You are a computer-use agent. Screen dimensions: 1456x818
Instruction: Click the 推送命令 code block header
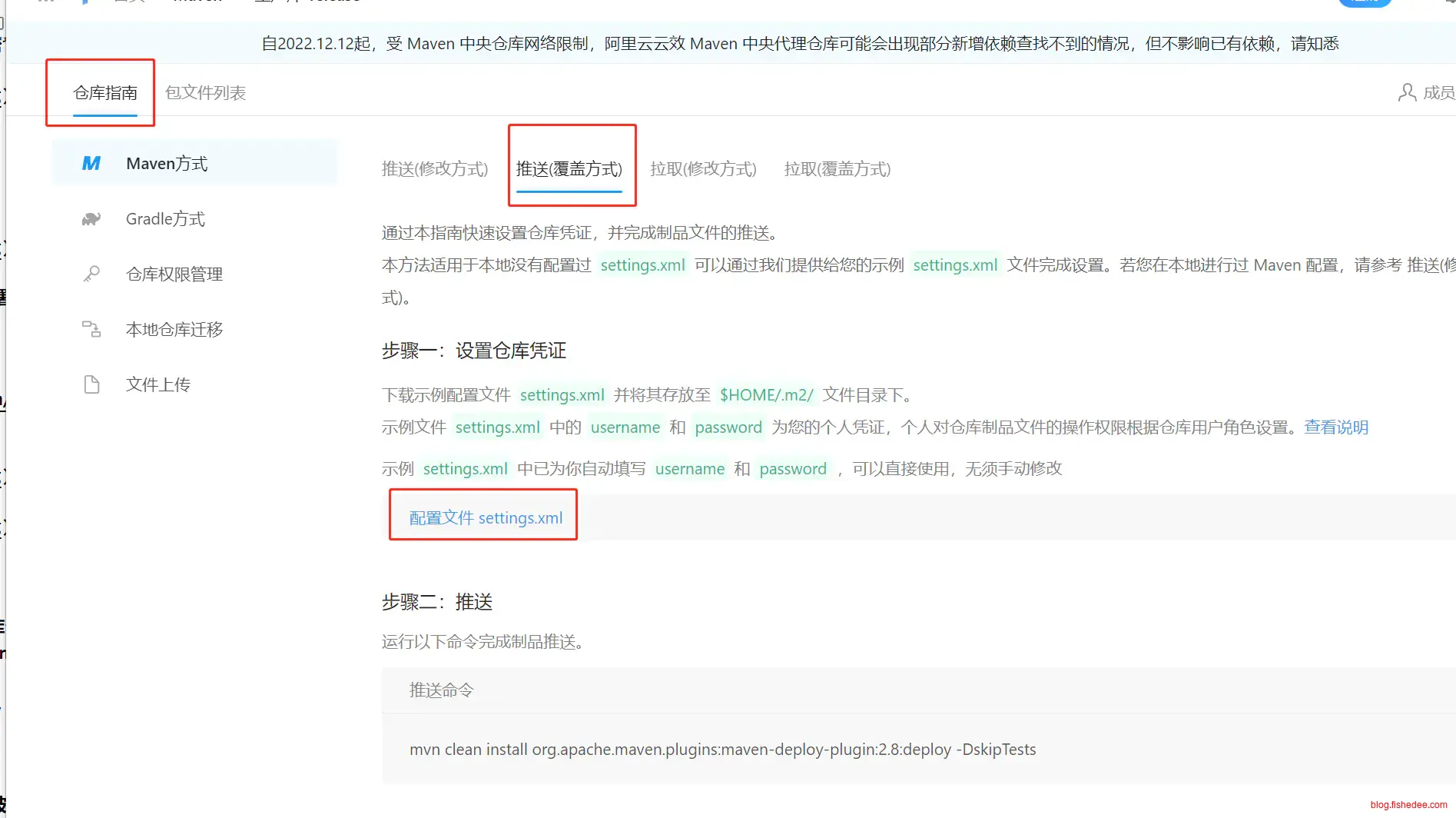click(x=442, y=690)
